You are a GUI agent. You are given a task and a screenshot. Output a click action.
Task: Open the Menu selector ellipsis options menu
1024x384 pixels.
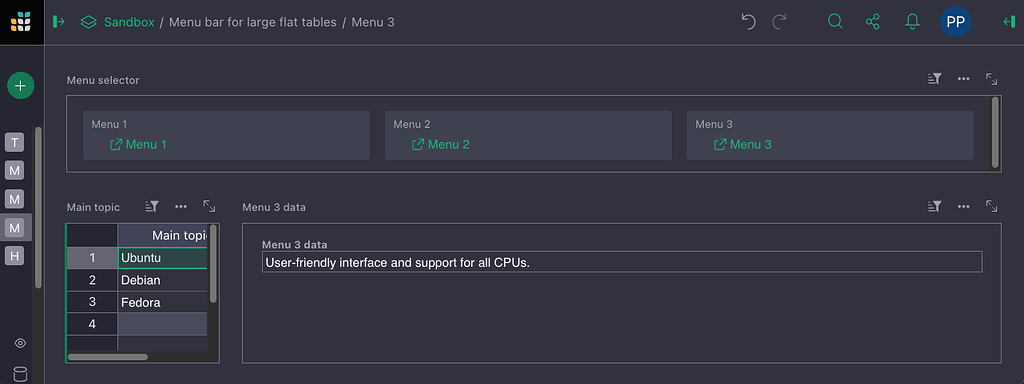[963, 79]
